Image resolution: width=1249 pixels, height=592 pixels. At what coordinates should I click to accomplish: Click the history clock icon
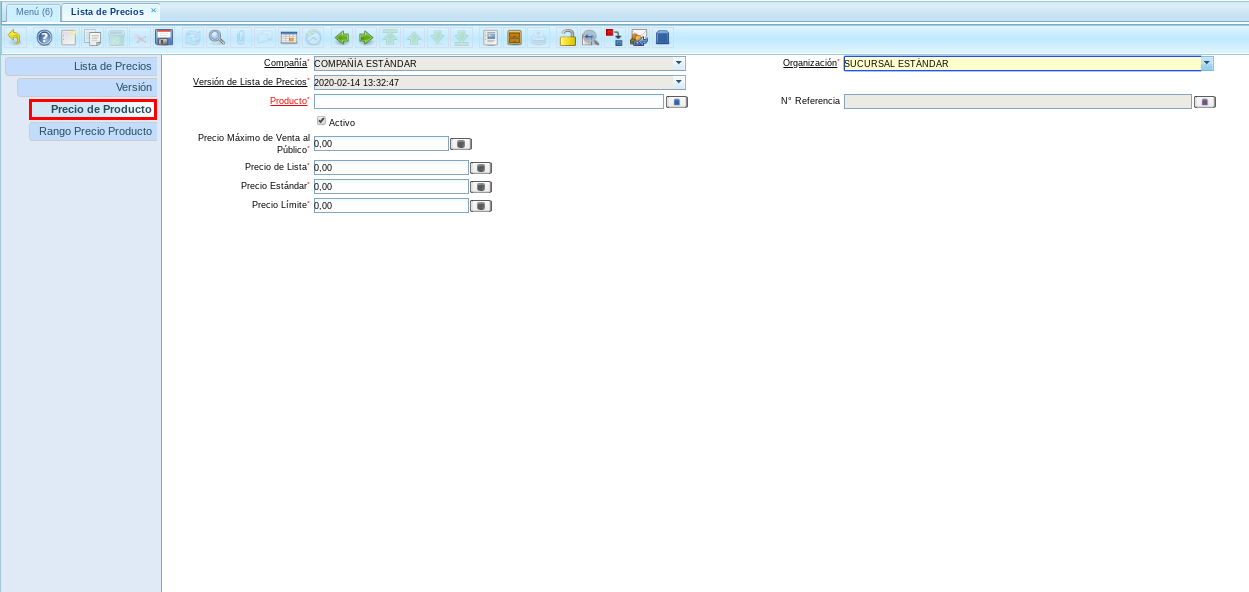[x=313, y=38]
